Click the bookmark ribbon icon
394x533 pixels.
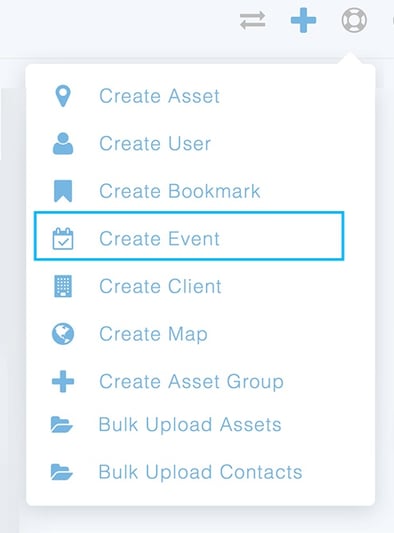(63, 191)
